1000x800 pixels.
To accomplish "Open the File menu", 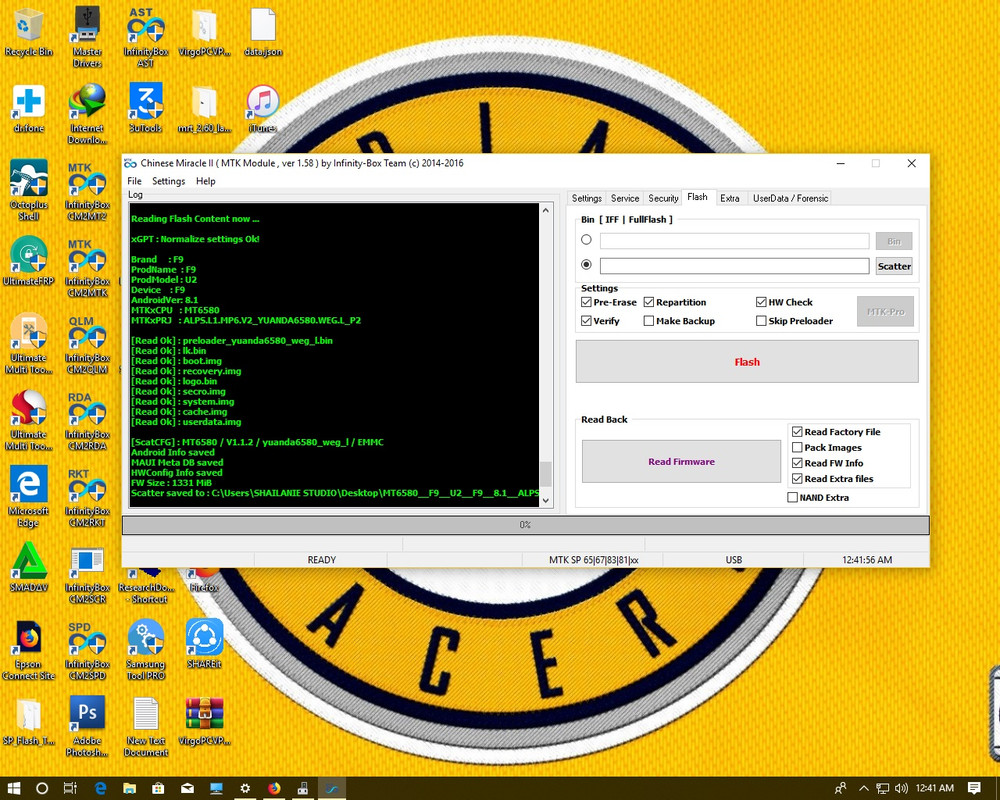I will tap(134, 181).
